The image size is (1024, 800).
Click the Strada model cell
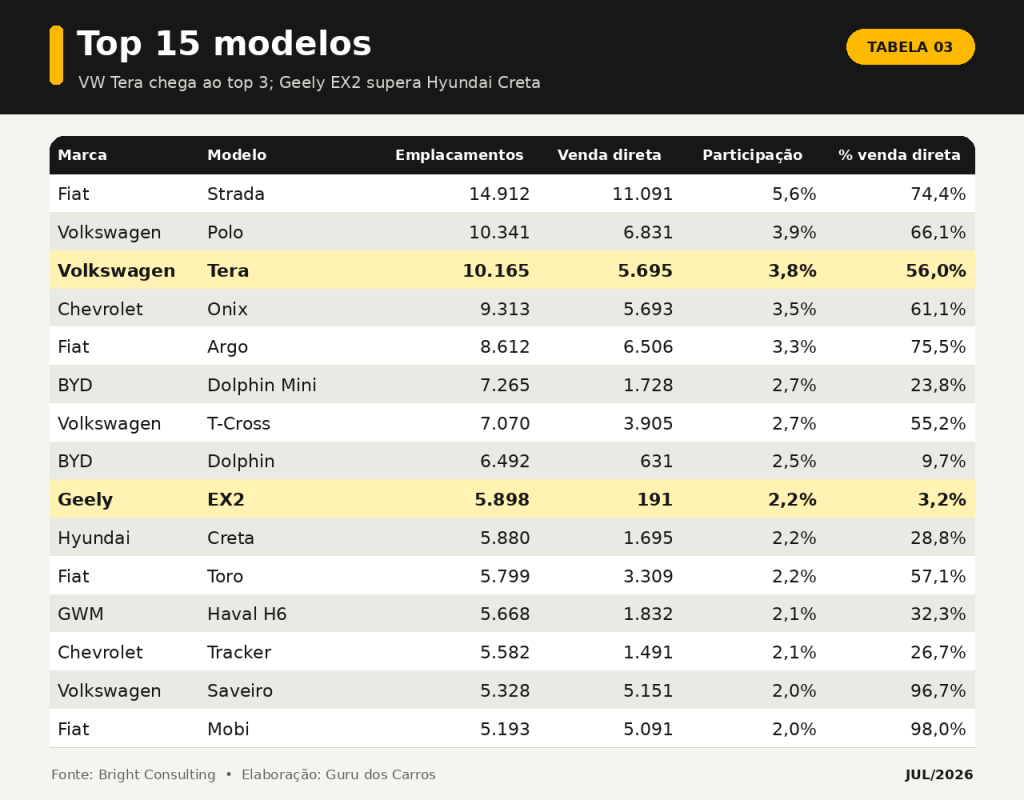pos(236,194)
